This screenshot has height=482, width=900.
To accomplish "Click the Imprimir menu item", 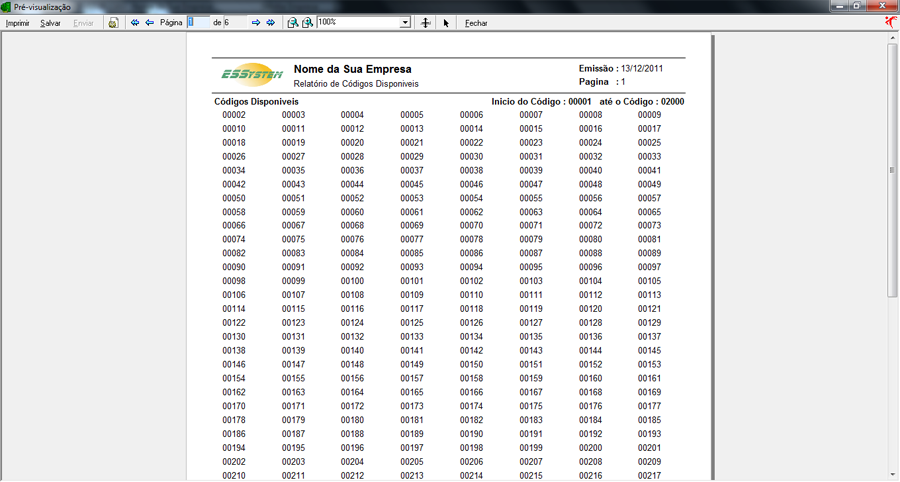I will click(18, 22).
